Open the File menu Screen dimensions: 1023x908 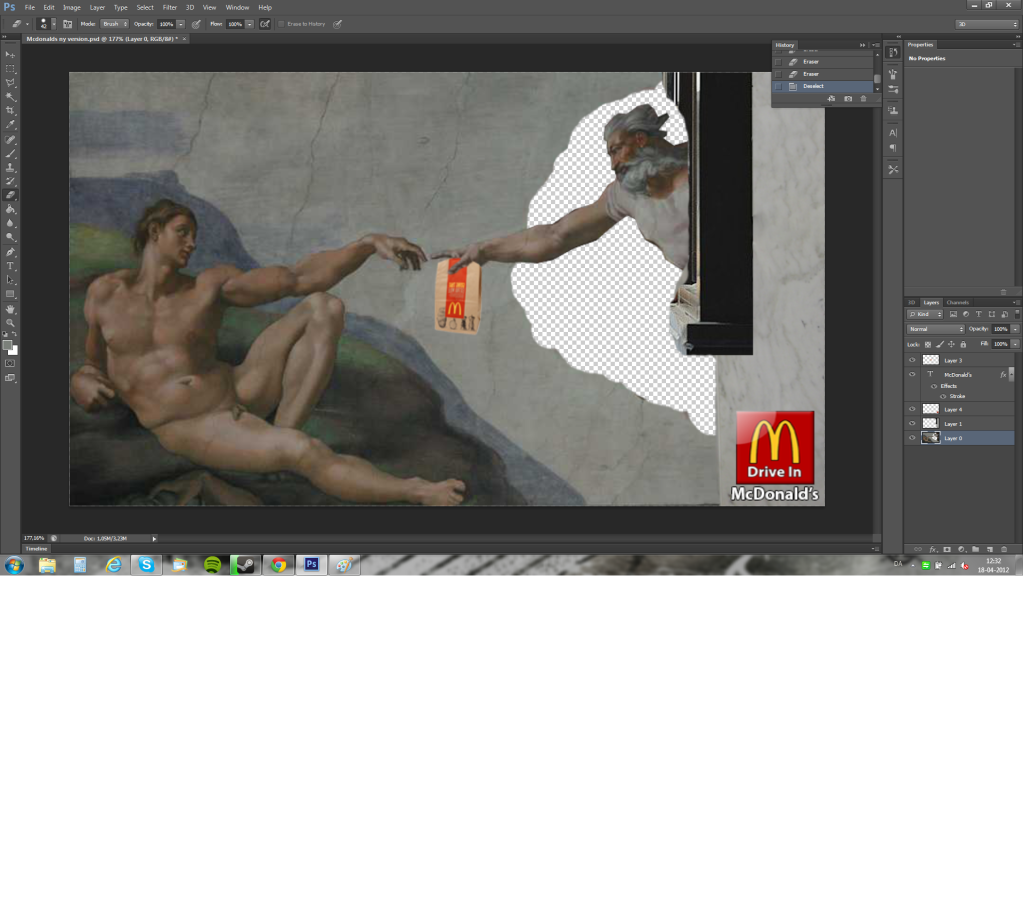click(29, 8)
